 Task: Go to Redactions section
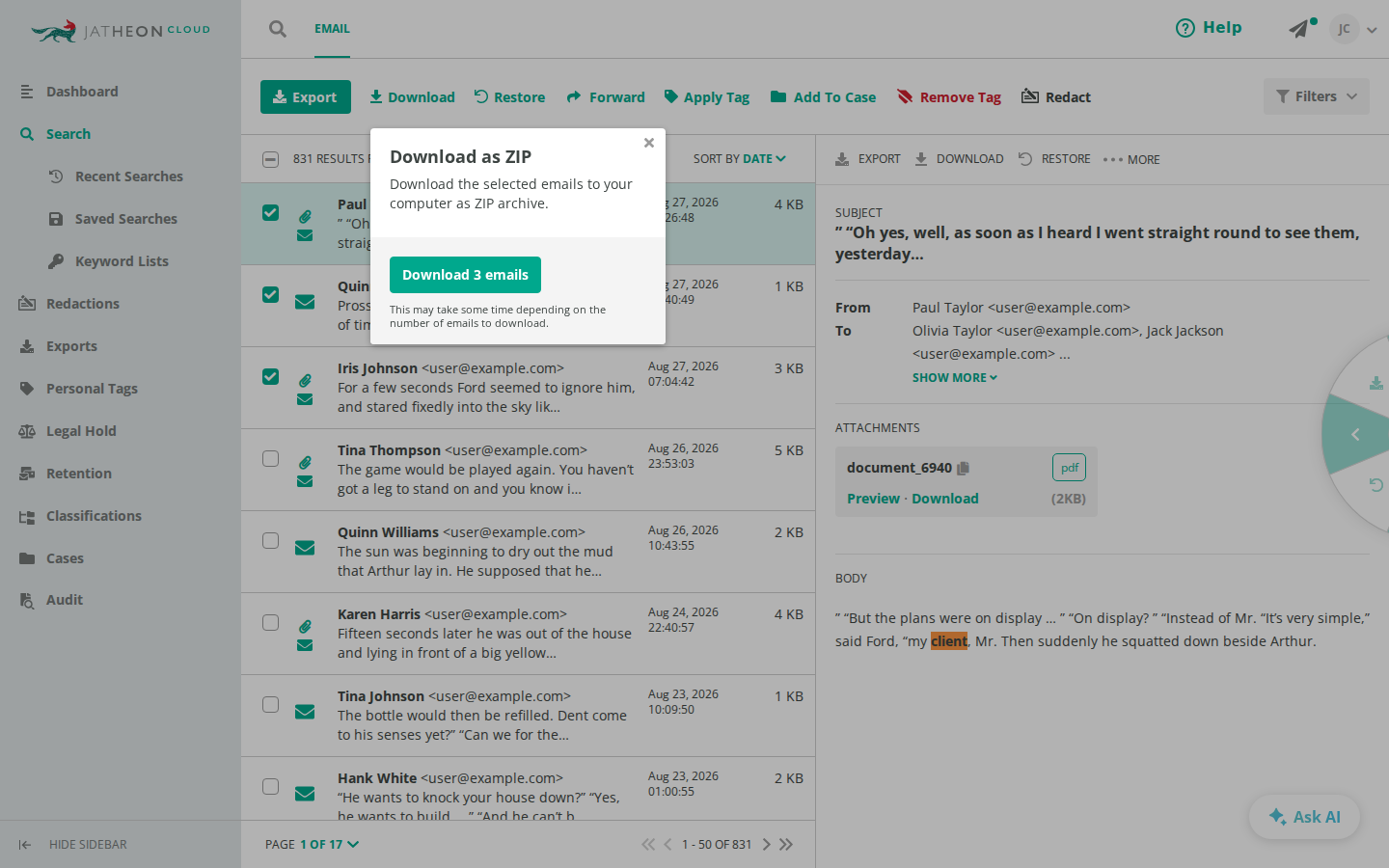click(82, 304)
